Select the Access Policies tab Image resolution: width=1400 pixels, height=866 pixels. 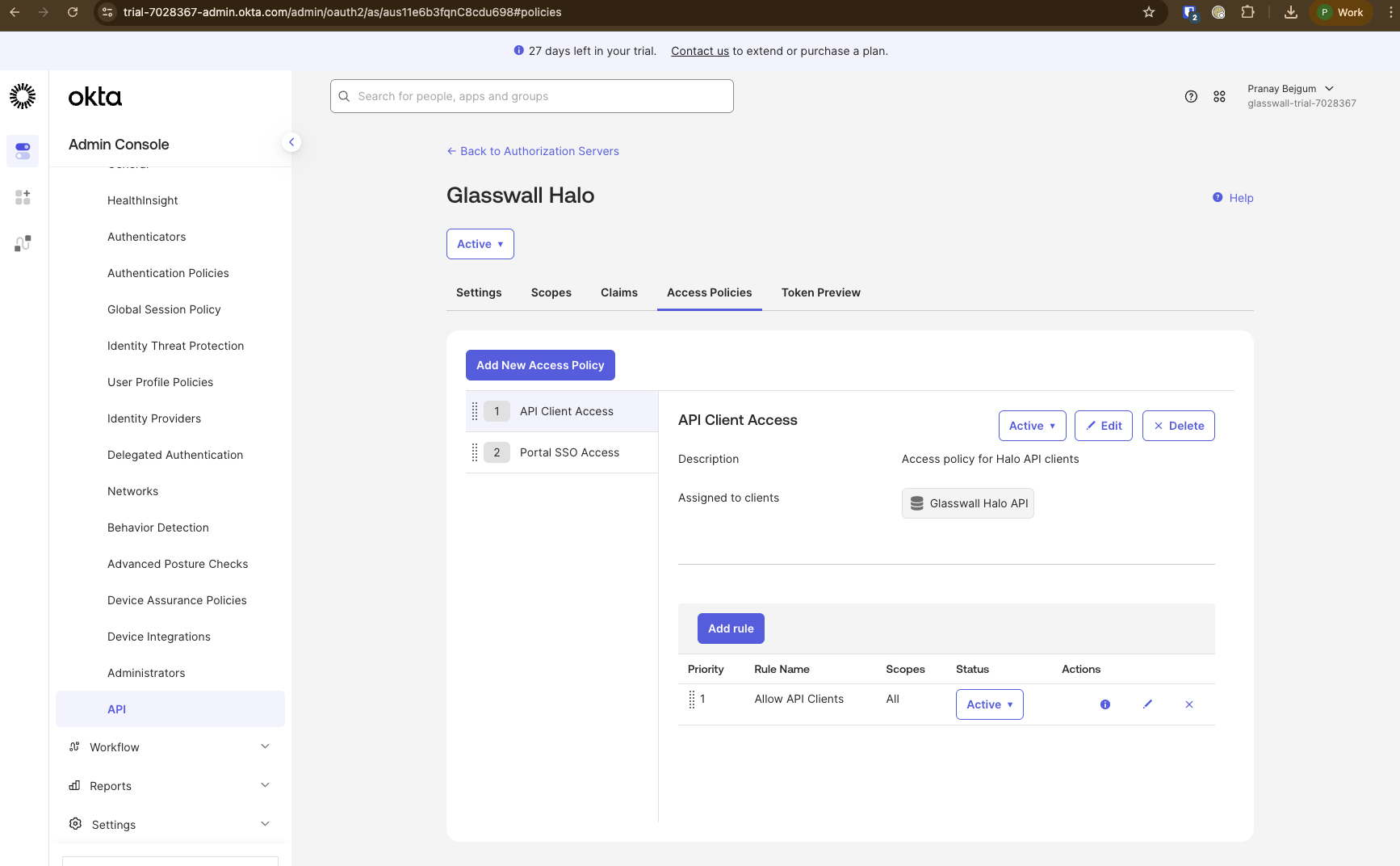coord(710,292)
